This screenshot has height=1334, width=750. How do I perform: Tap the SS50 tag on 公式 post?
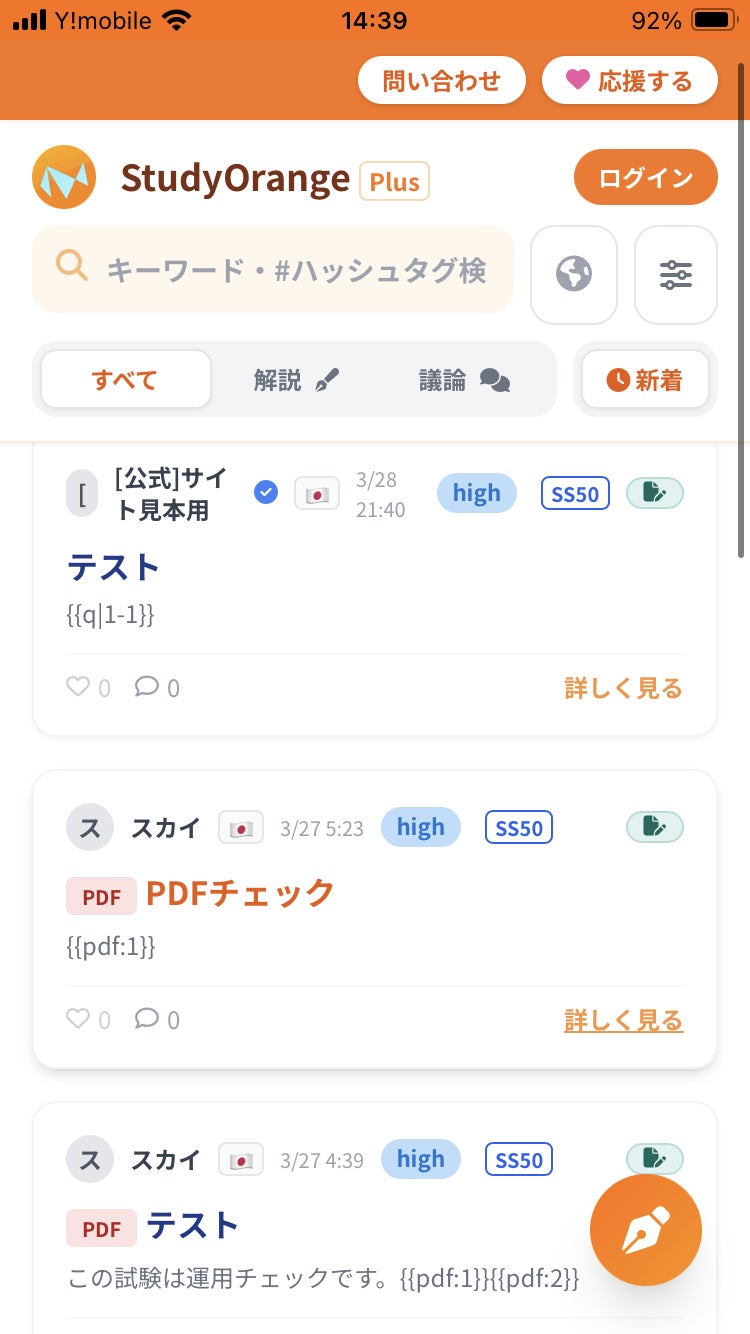[x=575, y=493]
